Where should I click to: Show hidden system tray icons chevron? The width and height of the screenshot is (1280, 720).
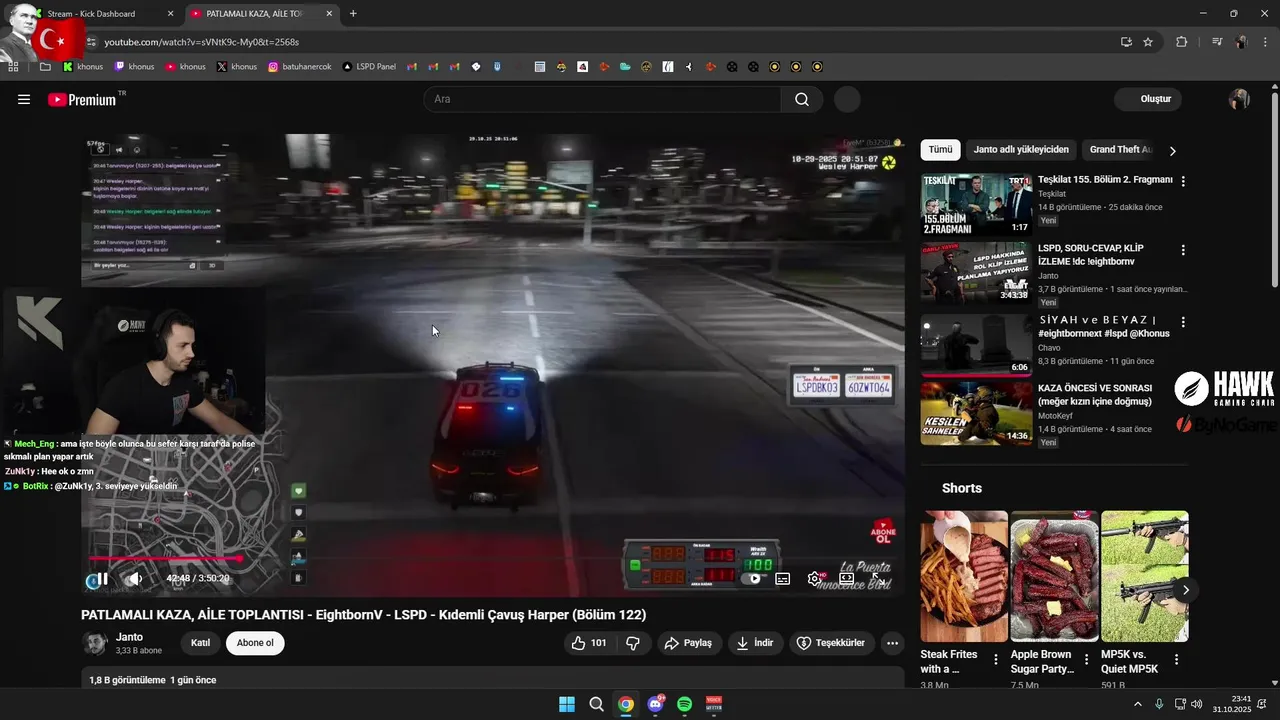coord(1137,704)
